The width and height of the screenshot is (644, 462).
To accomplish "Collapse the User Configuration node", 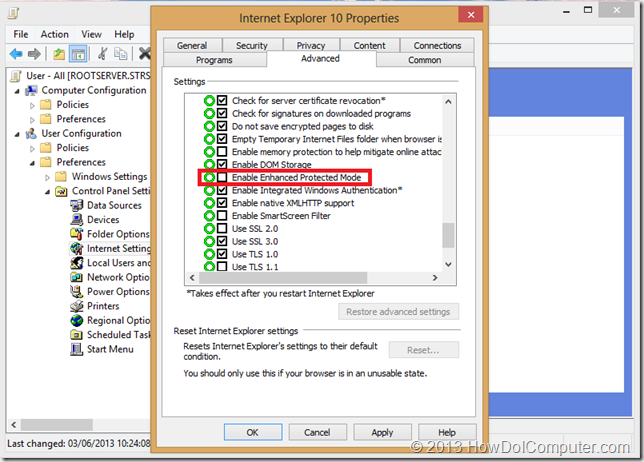I will point(17,134).
